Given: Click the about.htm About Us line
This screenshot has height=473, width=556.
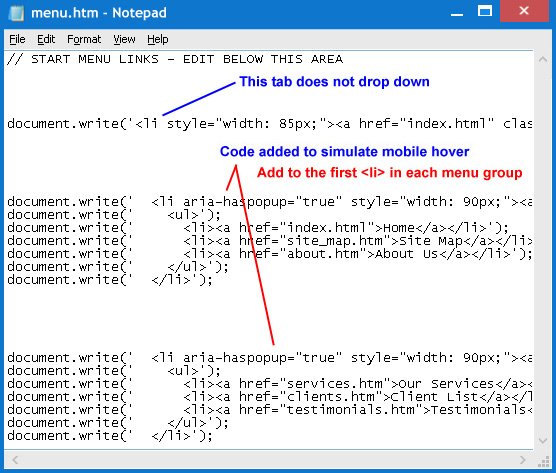Looking at the screenshot, I should click(x=269, y=254).
